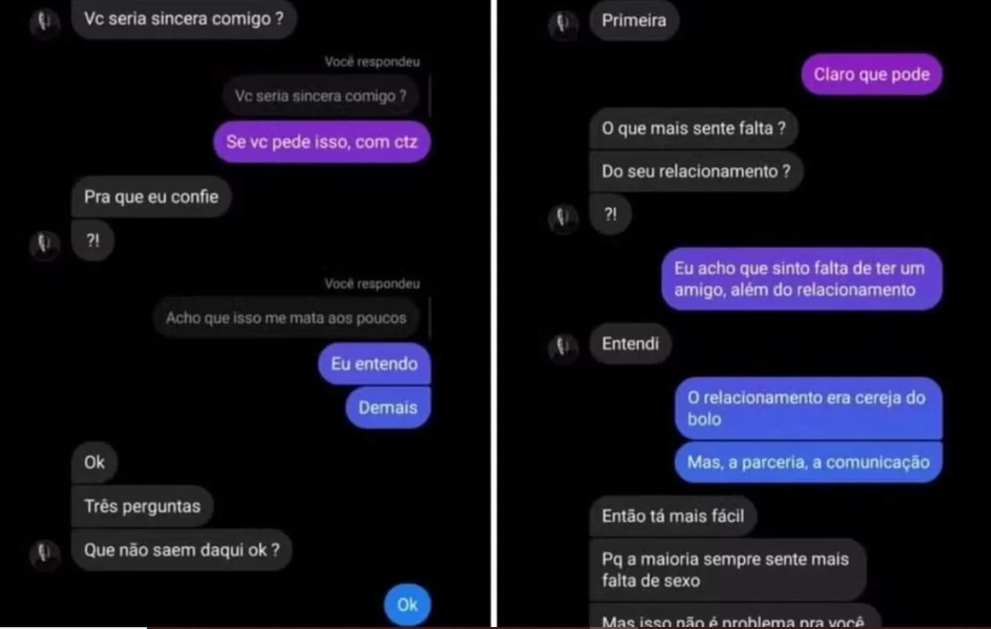The width and height of the screenshot is (991, 629).
Task: Tap the 'Eu entendo' bubble
Action: pos(374,363)
